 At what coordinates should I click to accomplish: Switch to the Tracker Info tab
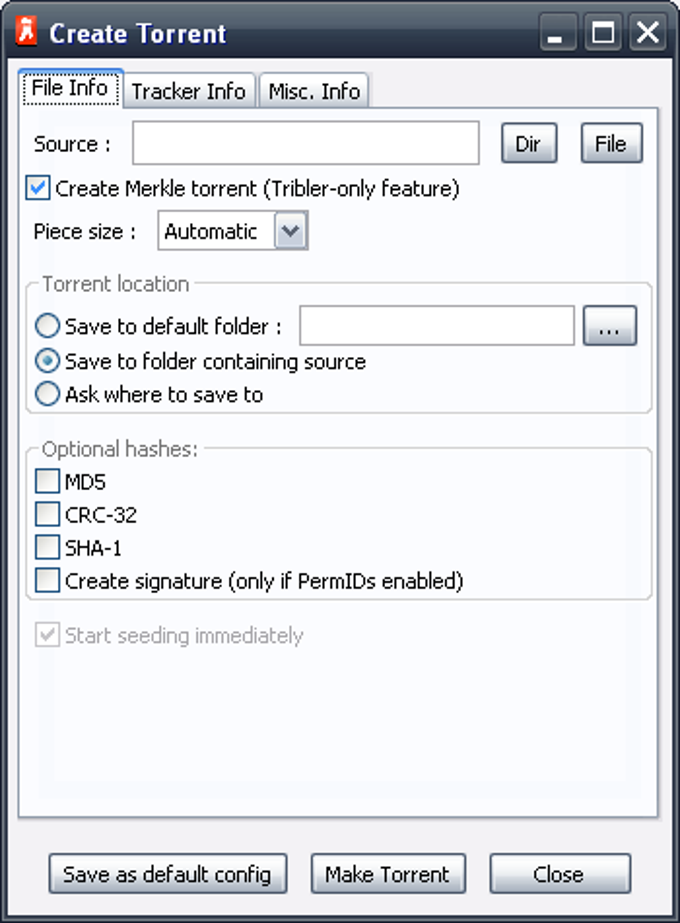tap(188, 91)
